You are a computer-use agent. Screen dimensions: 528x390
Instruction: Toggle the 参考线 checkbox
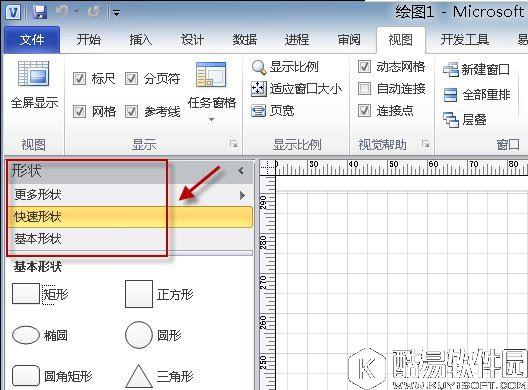131,111
